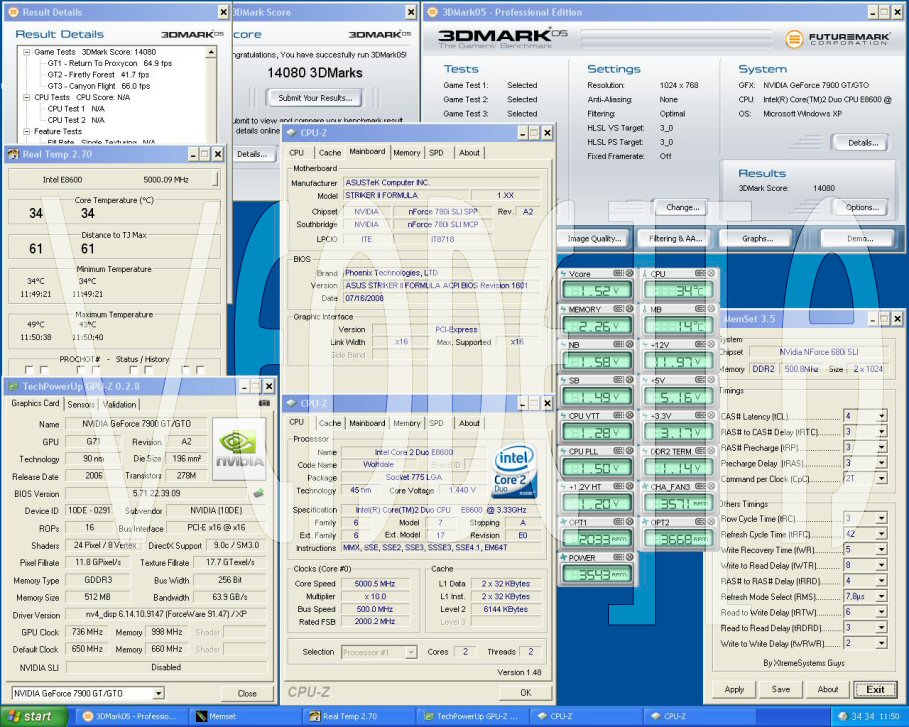Click the fan icon on POWER sensor panel
This screenshot has height=727, width=909.
click(563, 557)
